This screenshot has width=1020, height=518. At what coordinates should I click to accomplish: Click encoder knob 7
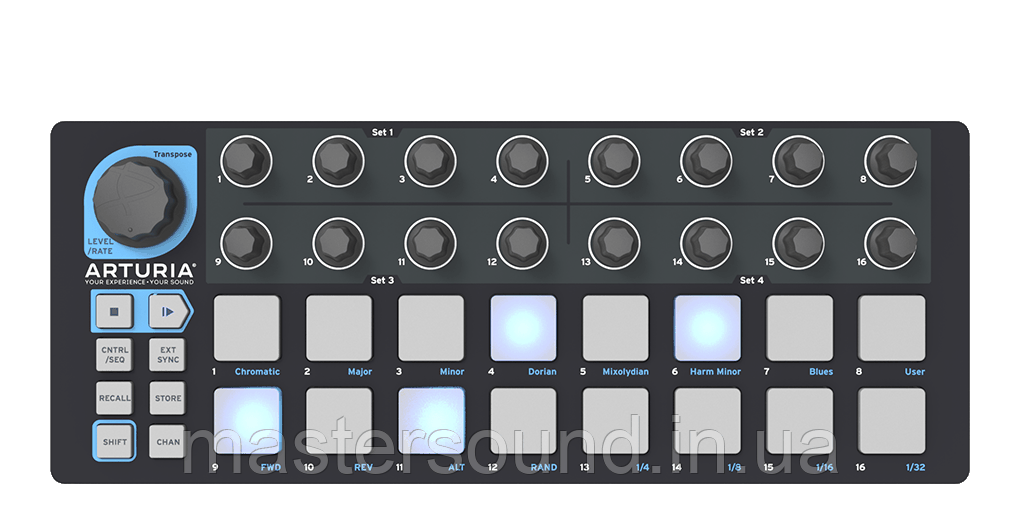799,161
